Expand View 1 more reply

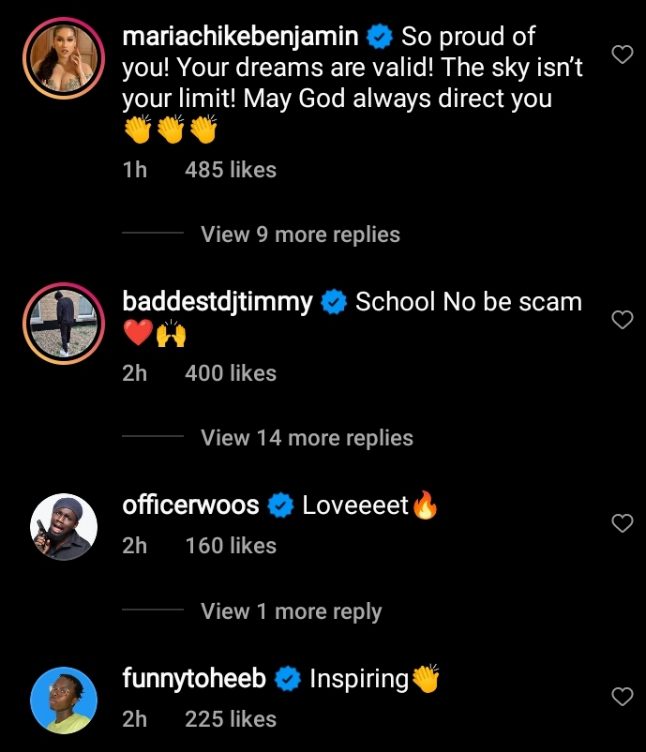(291, 611)
